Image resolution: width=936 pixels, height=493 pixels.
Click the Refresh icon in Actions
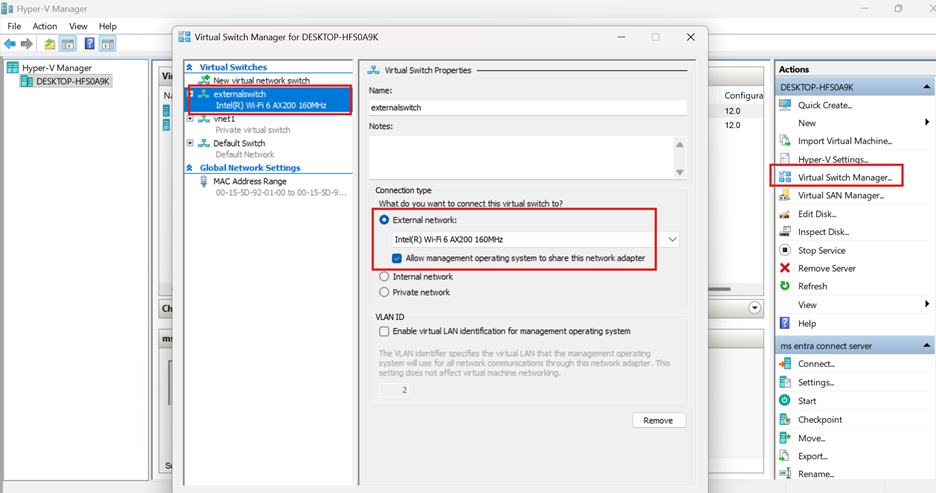point(785,286)
